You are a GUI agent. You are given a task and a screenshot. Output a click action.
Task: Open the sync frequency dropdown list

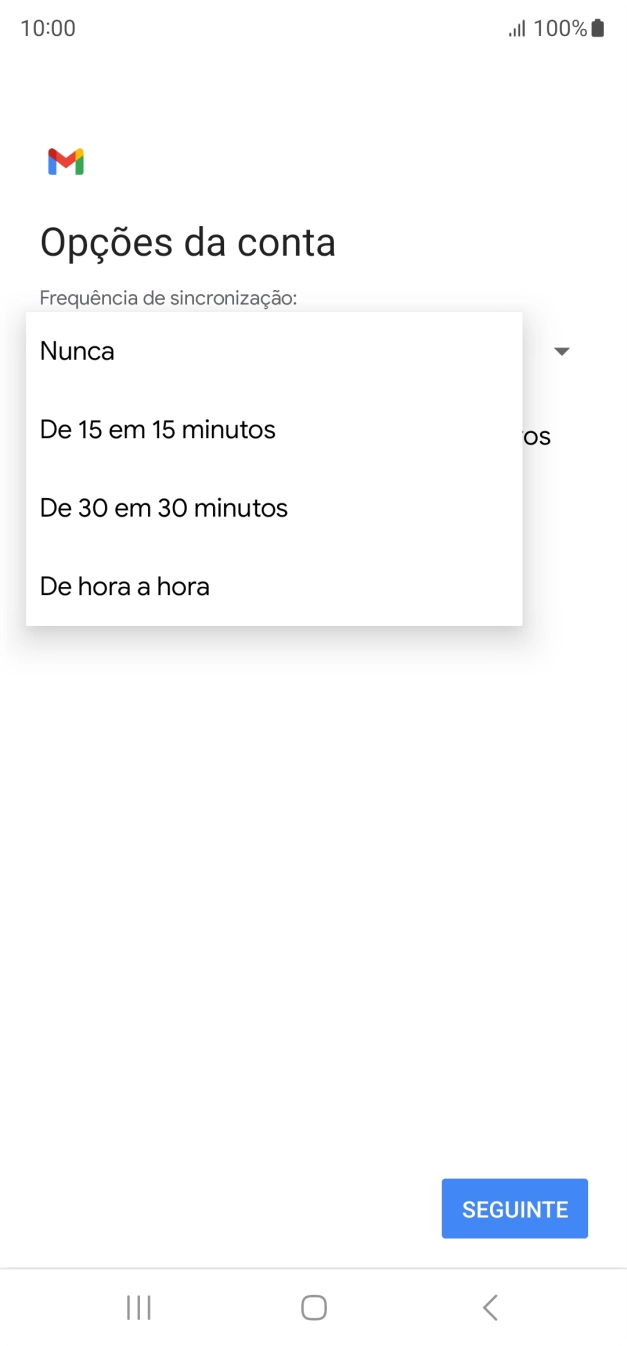click(x=562, y=351)
